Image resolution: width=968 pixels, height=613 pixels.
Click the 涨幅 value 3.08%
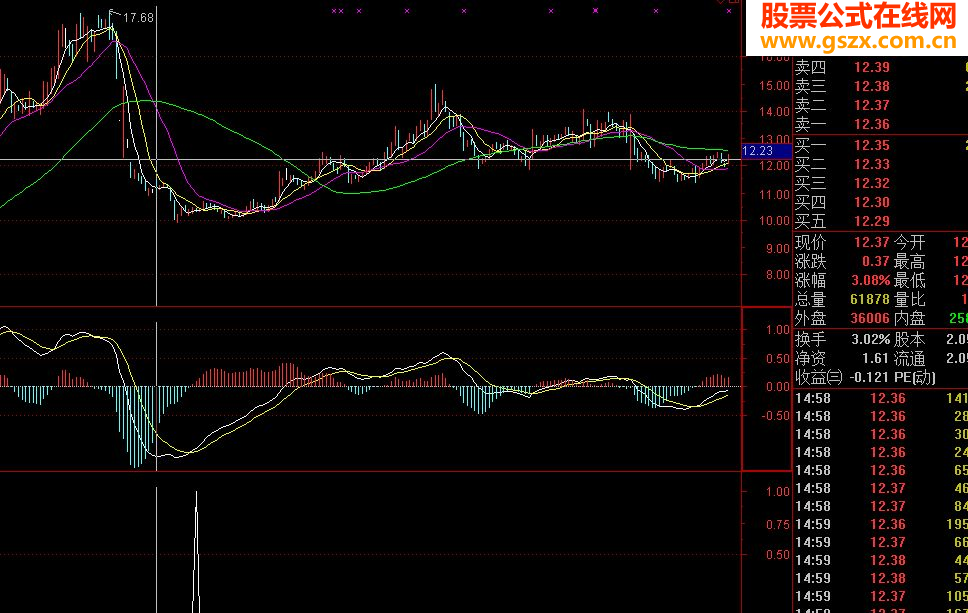coord(871,281)
